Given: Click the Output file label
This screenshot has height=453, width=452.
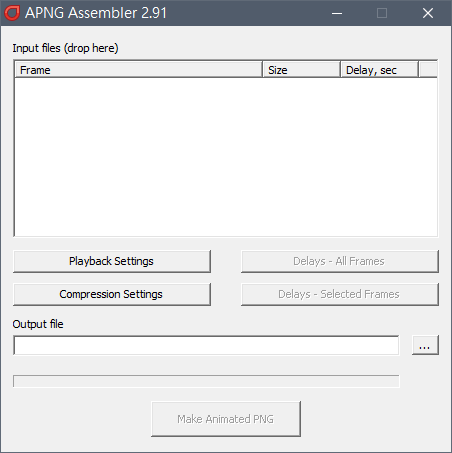Looking at the screenshot, I should [38, 324].
